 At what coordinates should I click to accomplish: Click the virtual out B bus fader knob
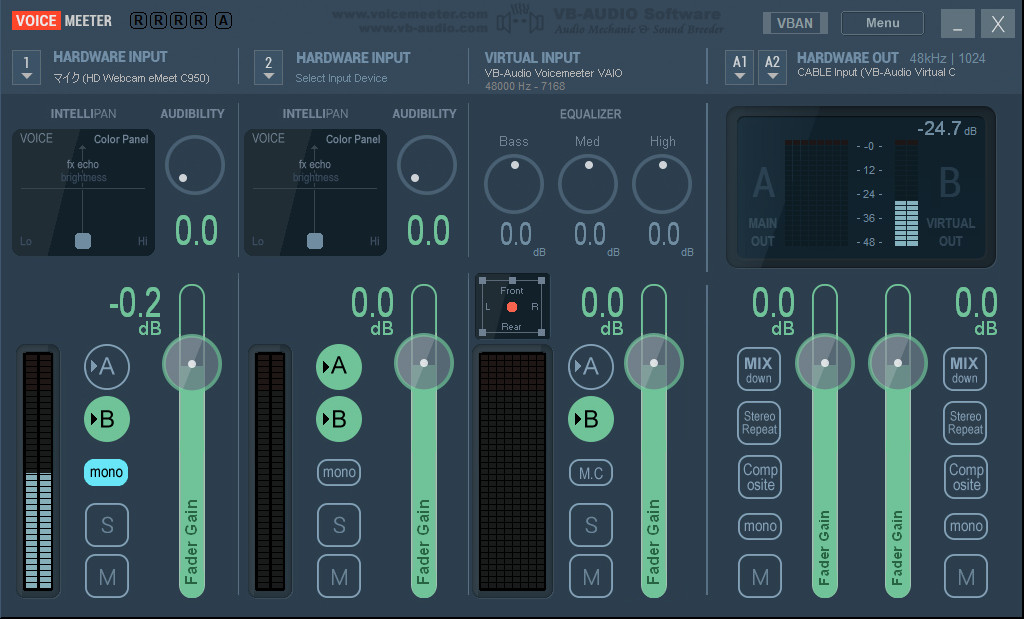[898, 363]
